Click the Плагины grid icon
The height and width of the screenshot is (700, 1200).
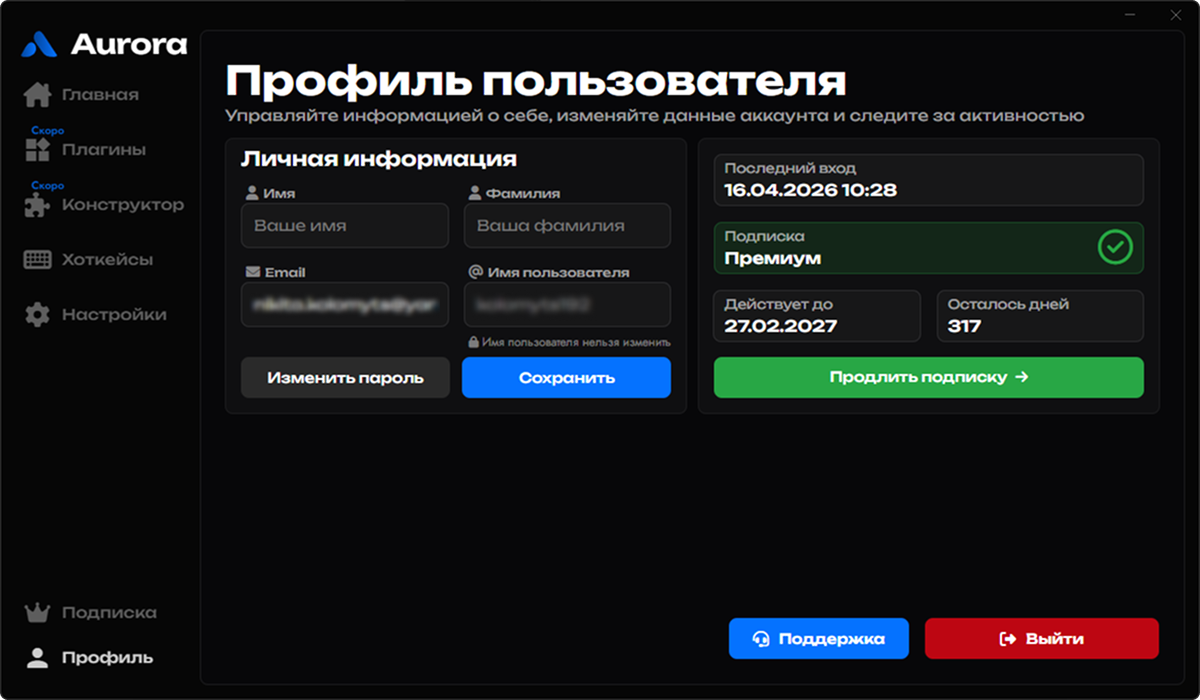coord(37,150)
